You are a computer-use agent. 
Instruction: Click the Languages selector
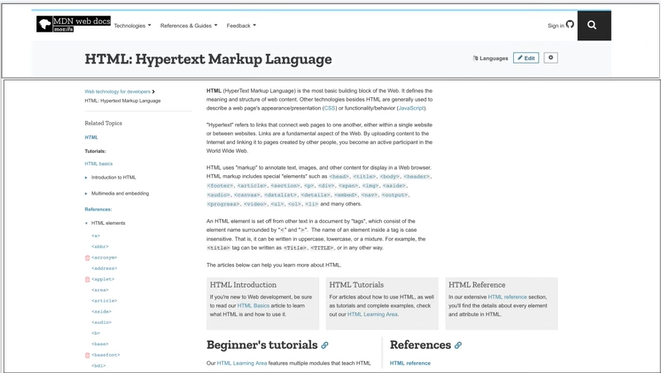click(x=490, y=59)
